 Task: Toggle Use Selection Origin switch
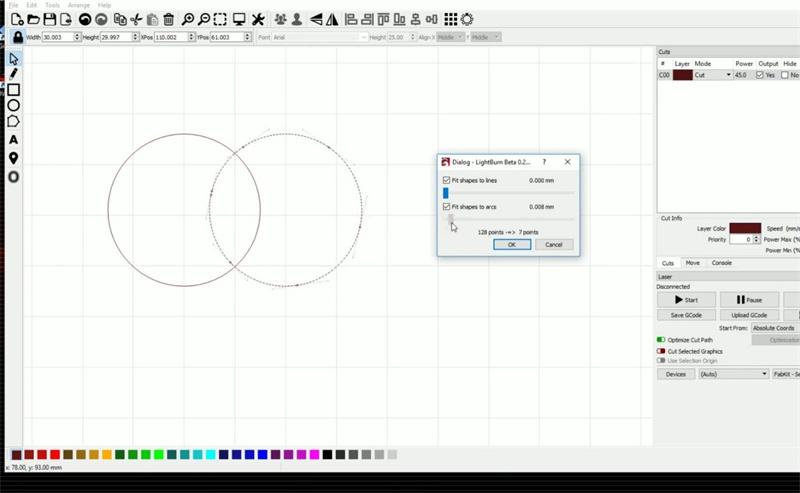point(661,360)
